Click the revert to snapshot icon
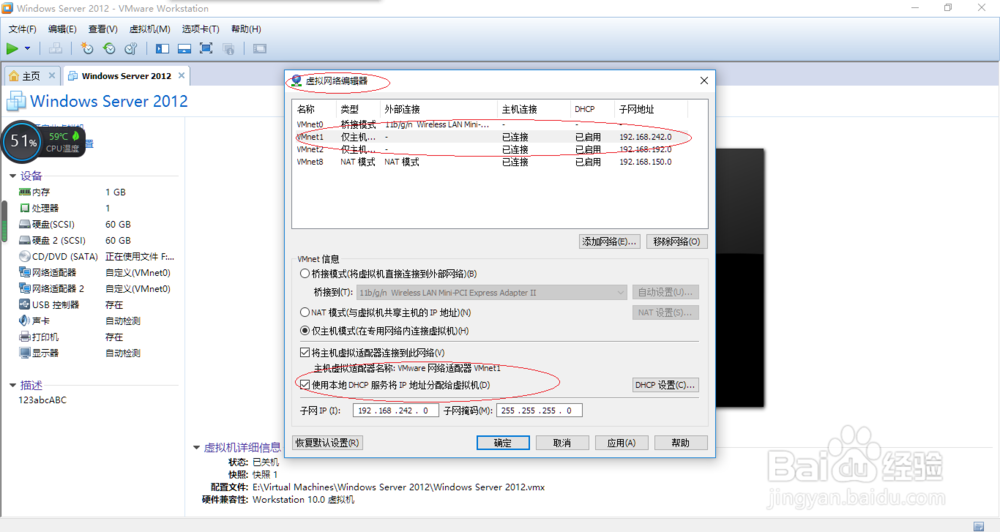Viewport: 1000px width, 532px height. [x=109, y=48]
